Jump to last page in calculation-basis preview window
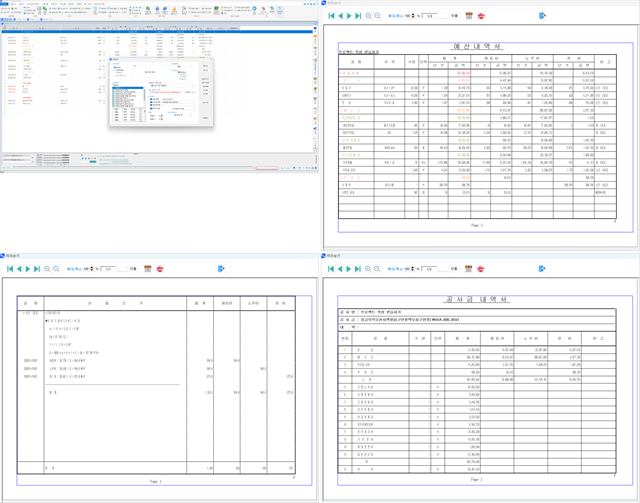640x503 pixels. pos(37,269)
